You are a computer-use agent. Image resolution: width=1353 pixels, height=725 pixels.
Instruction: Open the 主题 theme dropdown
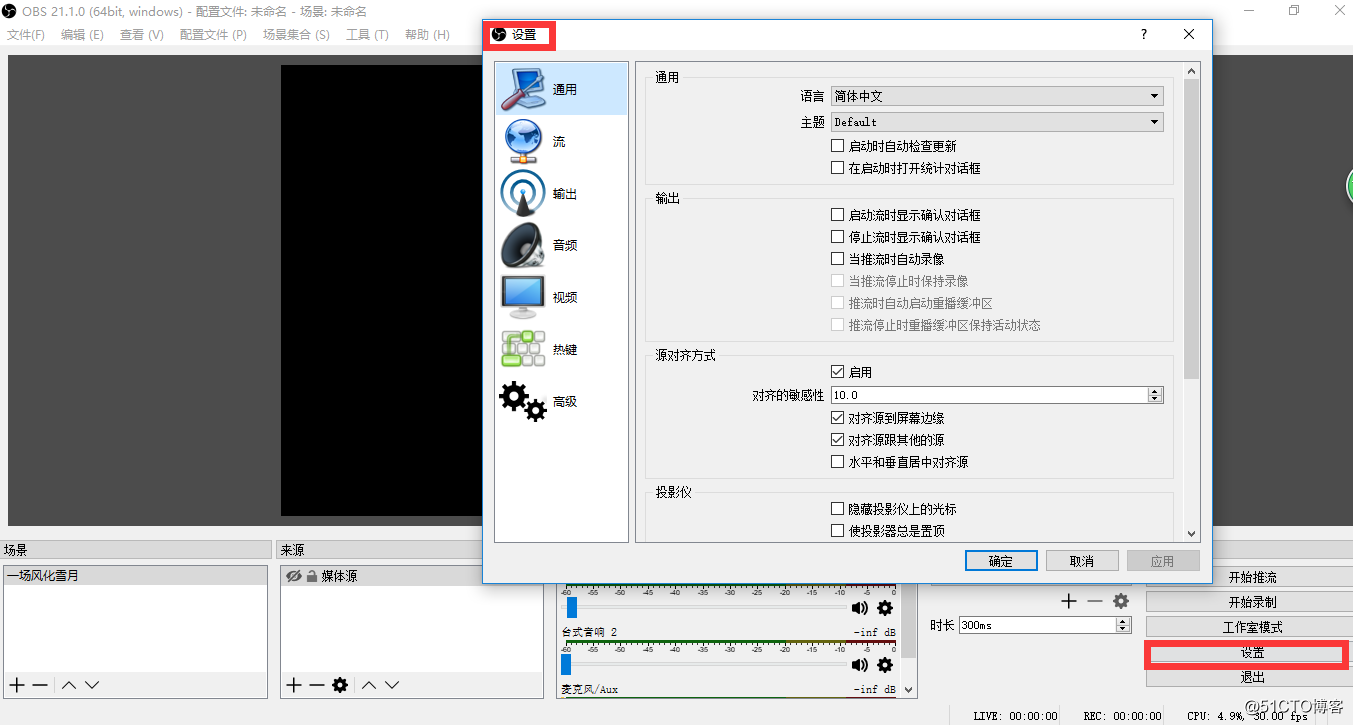click(x=997, y=122)
